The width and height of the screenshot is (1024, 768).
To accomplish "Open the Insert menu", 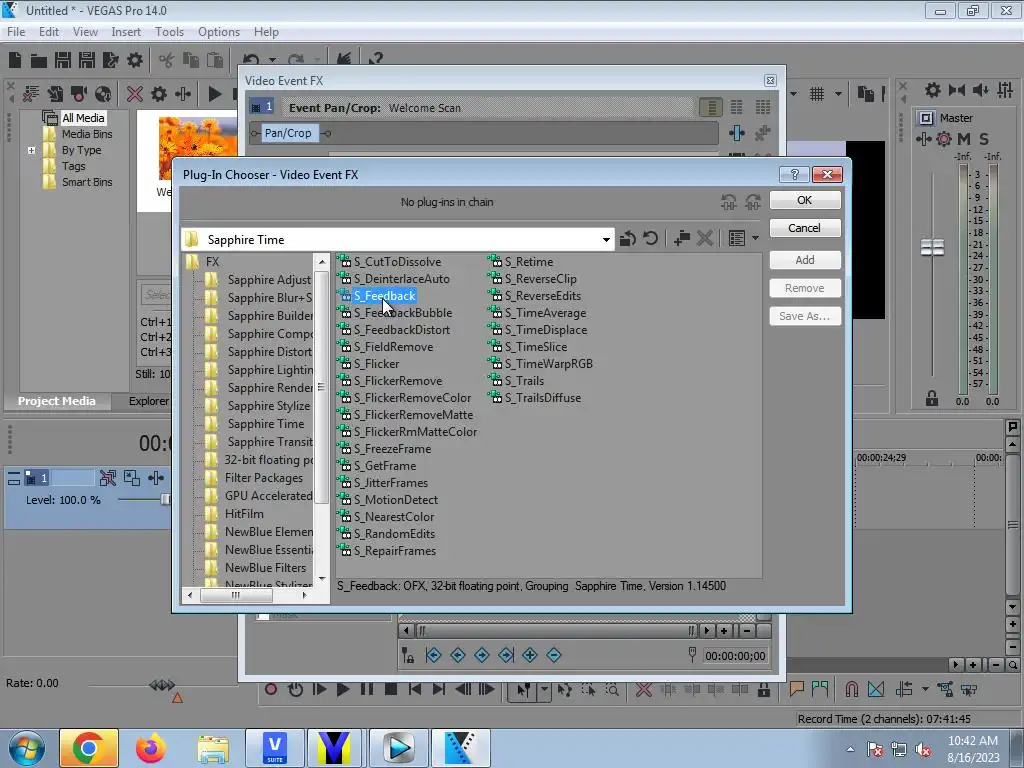I will (126, 32).
